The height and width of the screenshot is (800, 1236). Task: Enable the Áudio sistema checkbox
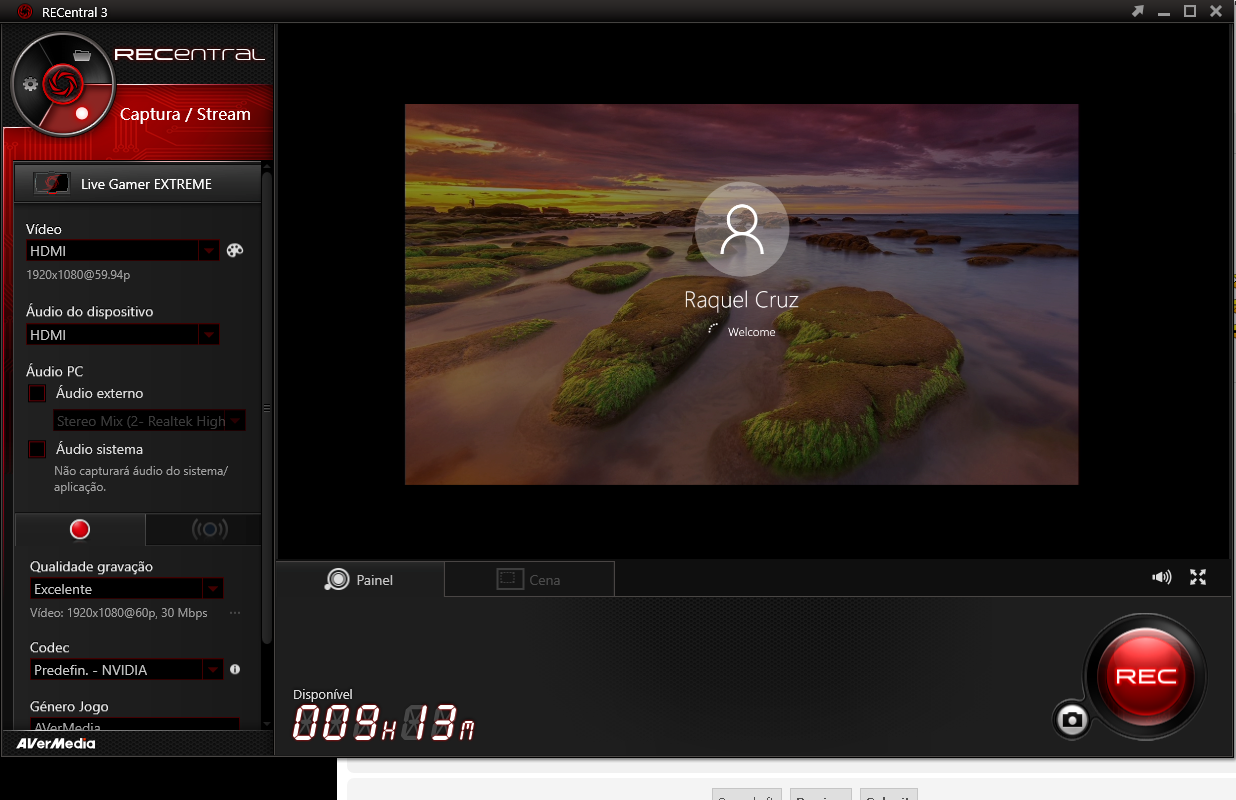pos(37,449)
